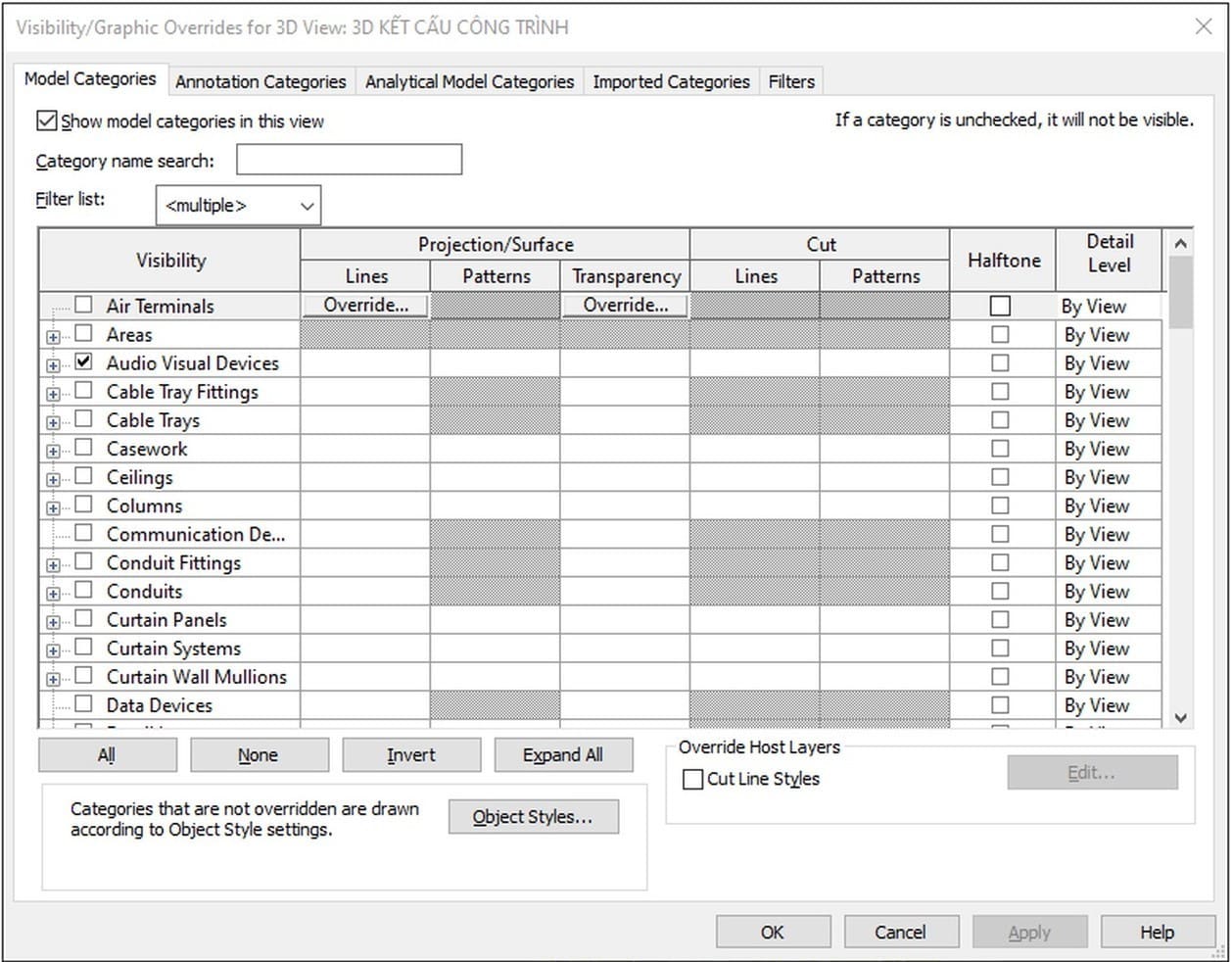The image size is (1232, 962).
Task: Click the None selection button
Action: point(259,755)
